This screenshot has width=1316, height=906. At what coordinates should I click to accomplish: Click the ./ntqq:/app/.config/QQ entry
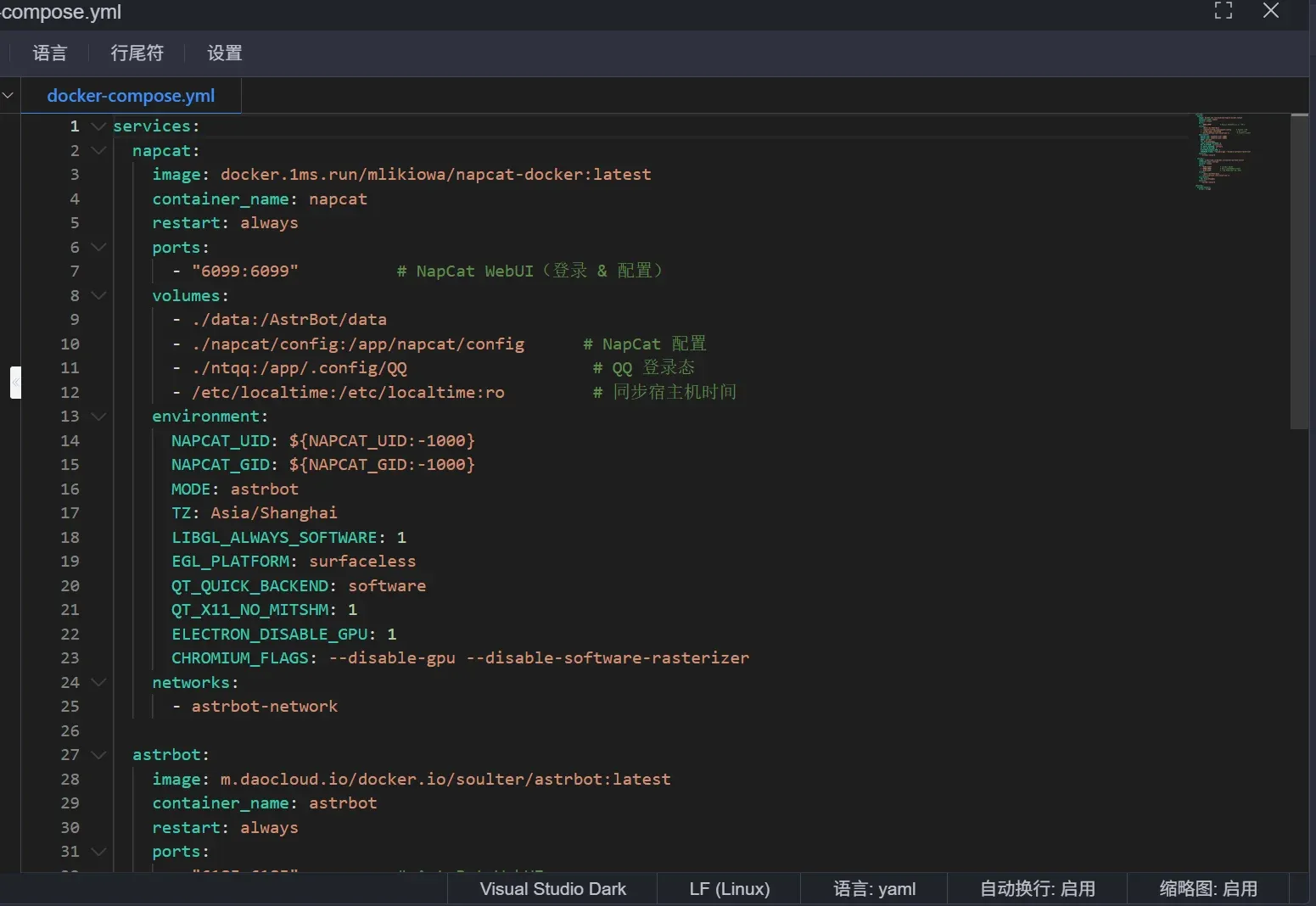[299, 368]
